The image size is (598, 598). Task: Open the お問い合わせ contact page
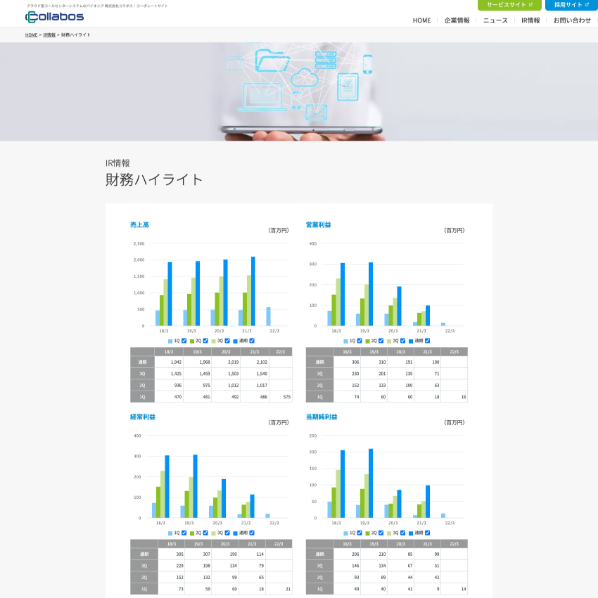coord(572,21)
